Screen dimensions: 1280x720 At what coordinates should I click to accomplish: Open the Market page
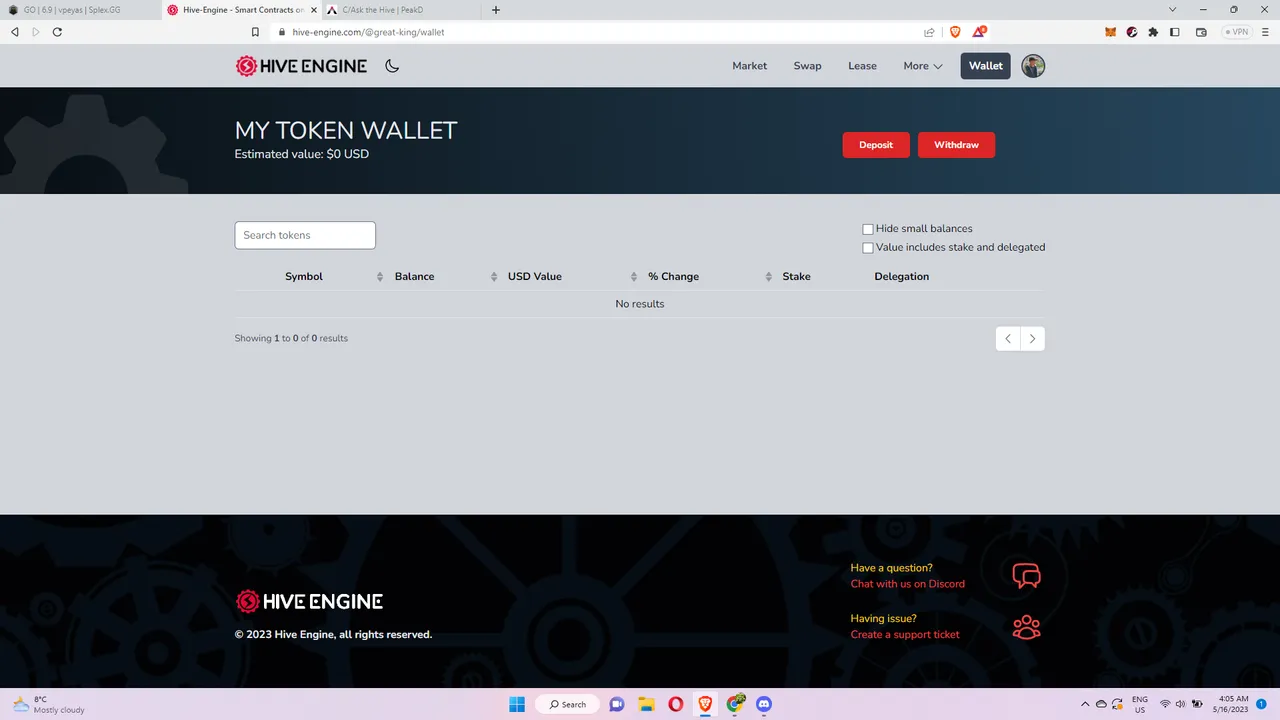click(749, 66)
